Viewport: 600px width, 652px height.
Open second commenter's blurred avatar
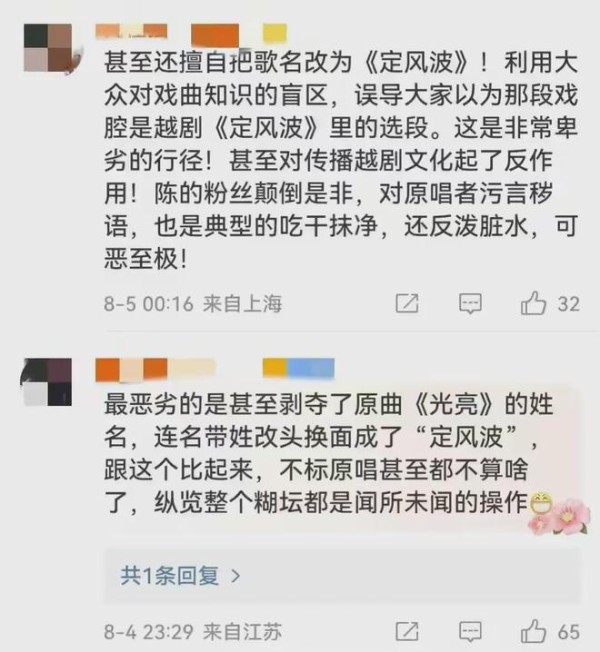[48, 382]
